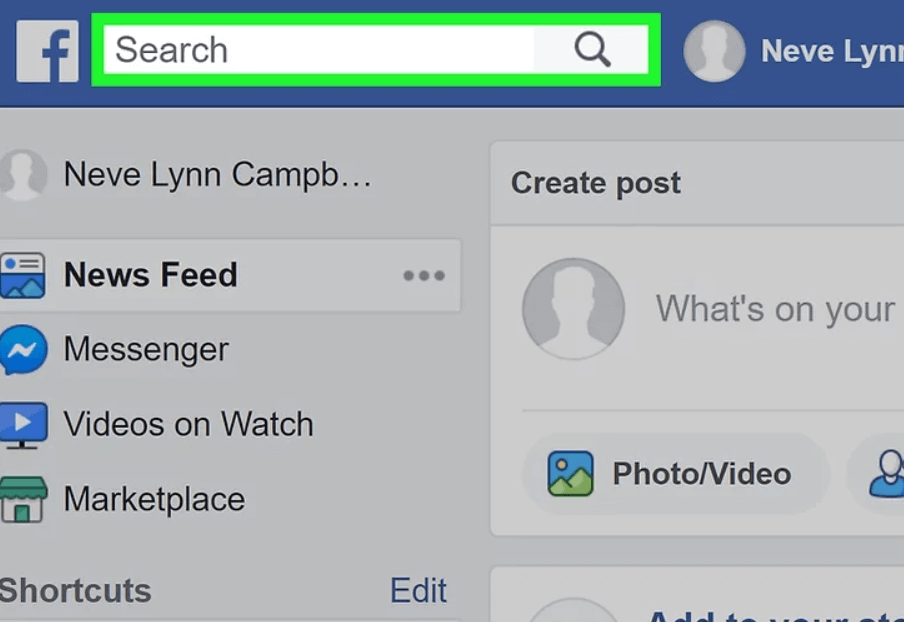Open Neve Lynn Campb… sidebar profile
Image resolution: width=904 pixels, height=622 pixels.
(217, 175)
